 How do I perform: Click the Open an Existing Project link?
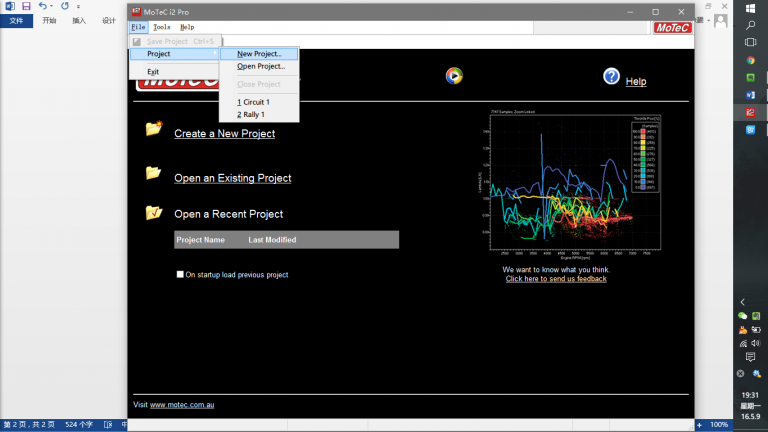click(233, 178)
